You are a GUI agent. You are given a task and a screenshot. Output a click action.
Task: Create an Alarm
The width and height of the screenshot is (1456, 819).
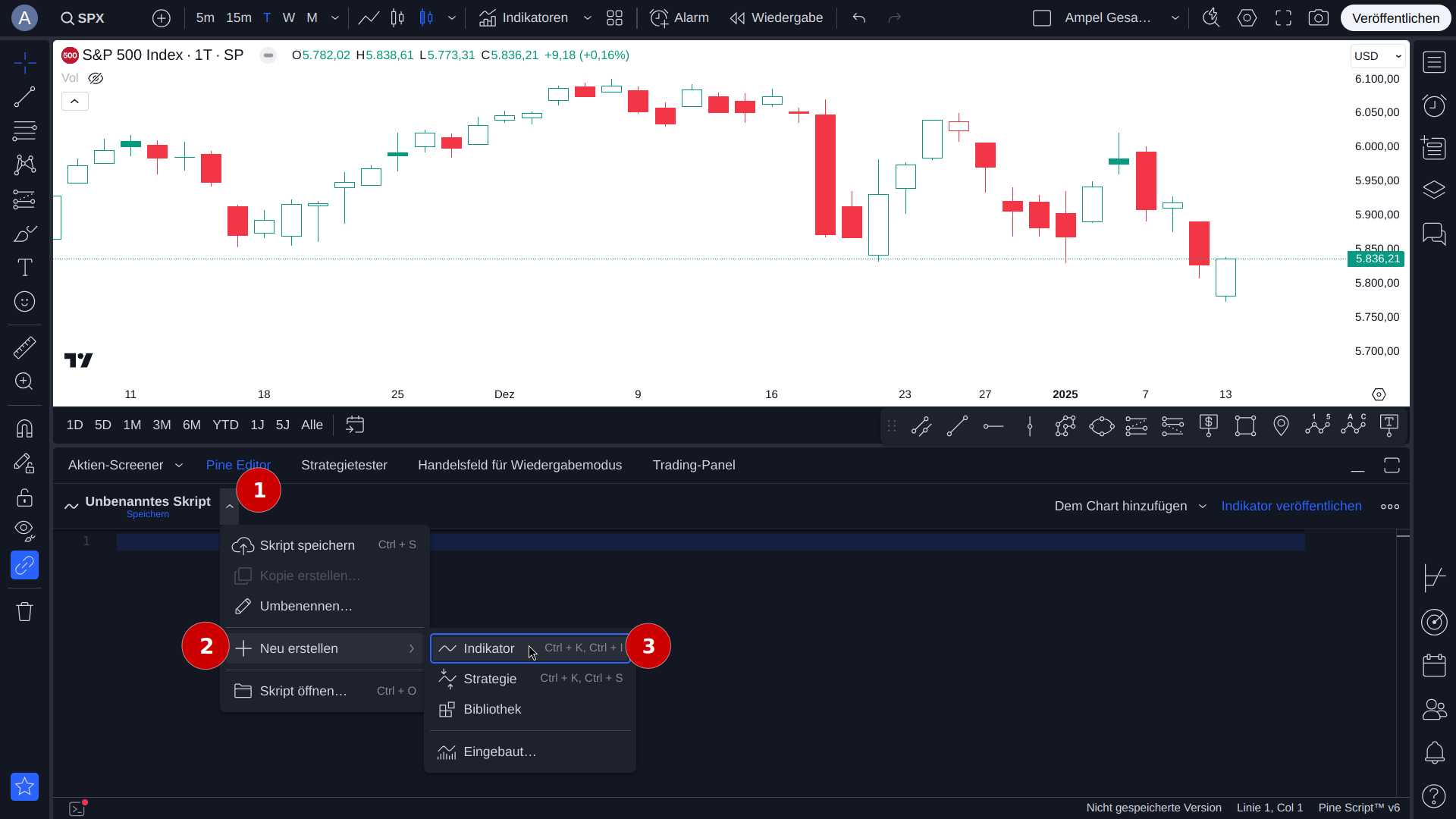(679, 18)
